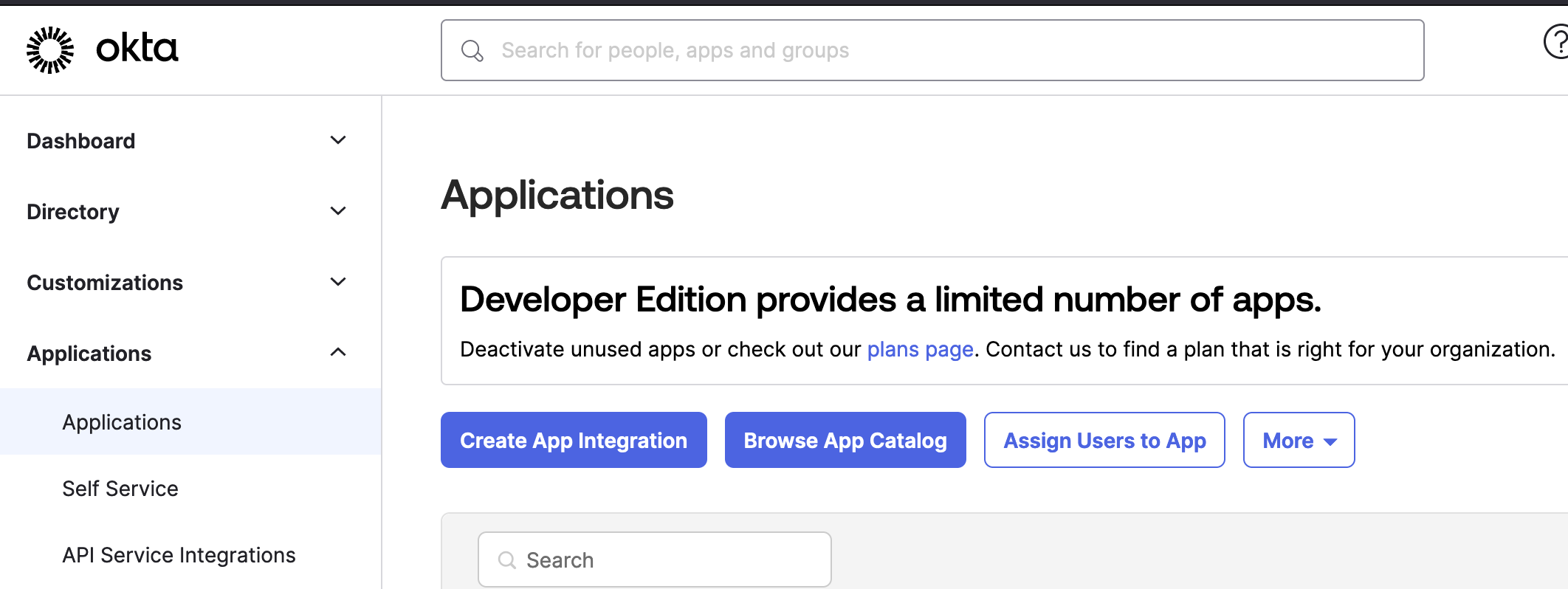Open Self Service in the sidebar
This screenshot has height=589, width=1568.
(x=120, y=489)
